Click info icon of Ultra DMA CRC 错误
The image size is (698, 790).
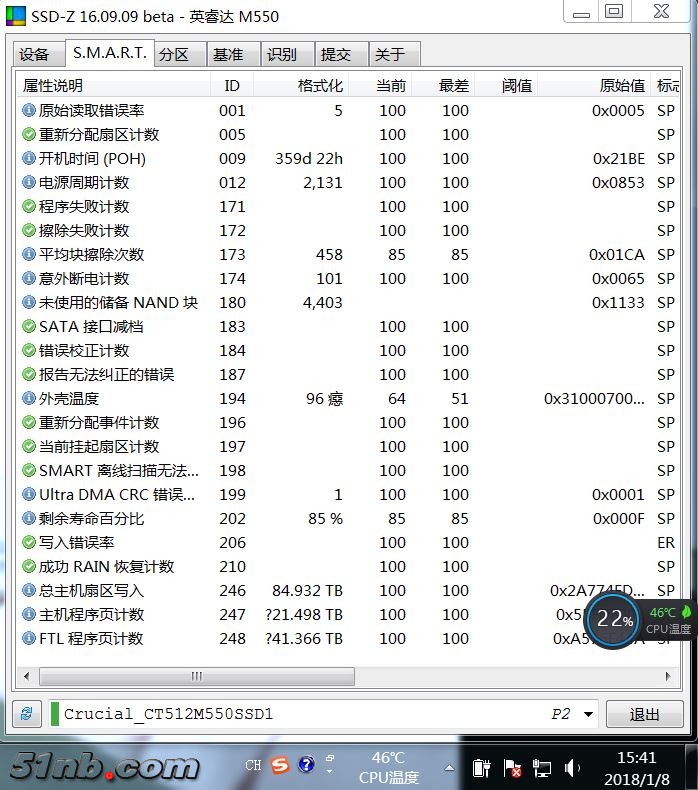pos(29,494)
